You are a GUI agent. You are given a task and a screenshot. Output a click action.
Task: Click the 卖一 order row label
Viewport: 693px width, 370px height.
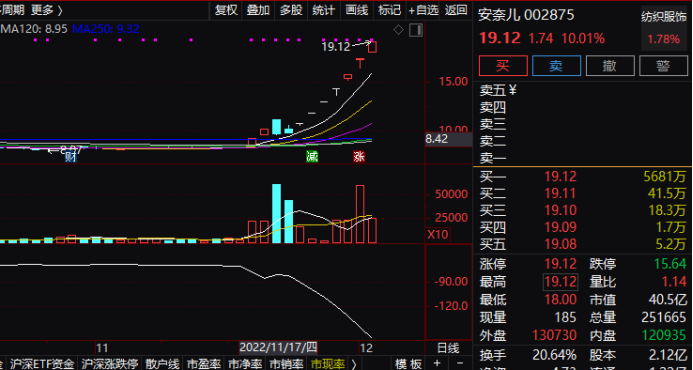[x=493, y=158]
